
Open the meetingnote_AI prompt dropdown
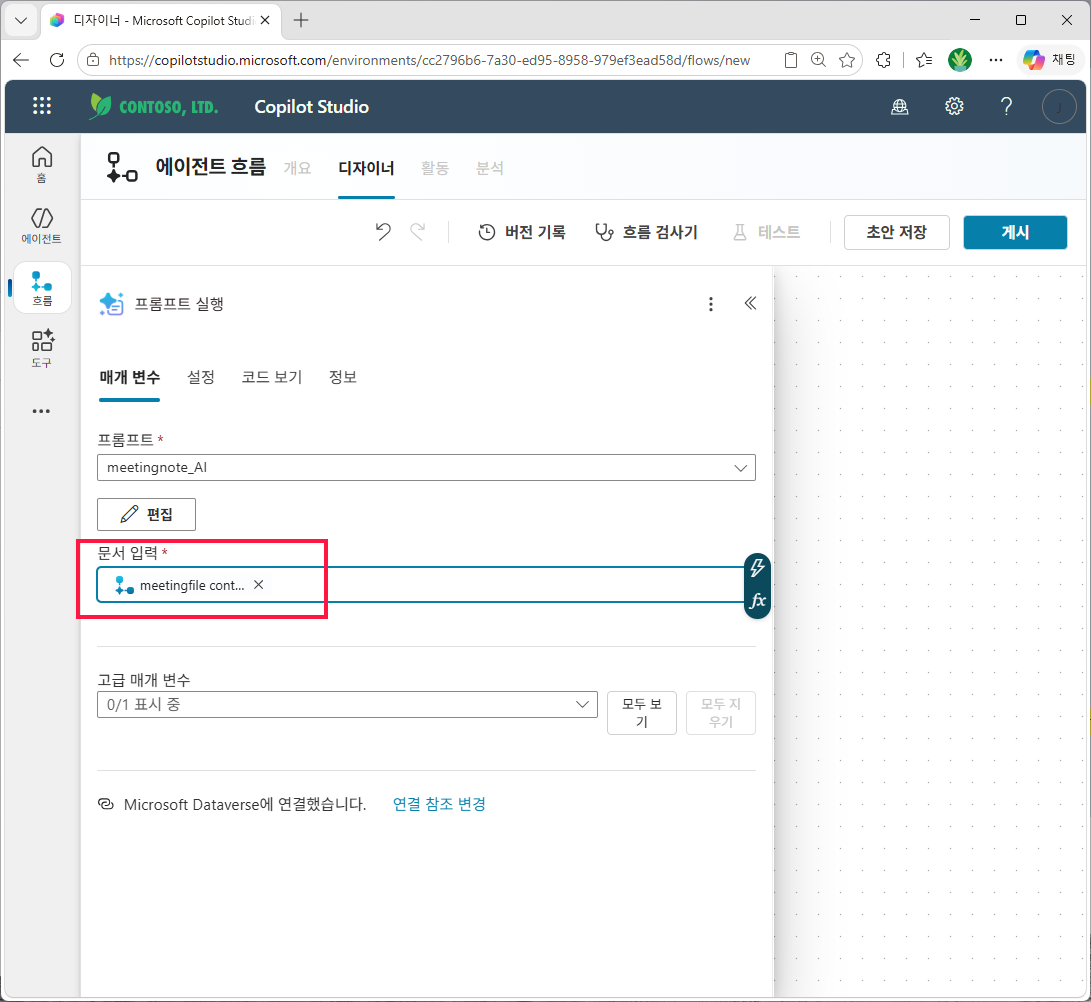426,468
